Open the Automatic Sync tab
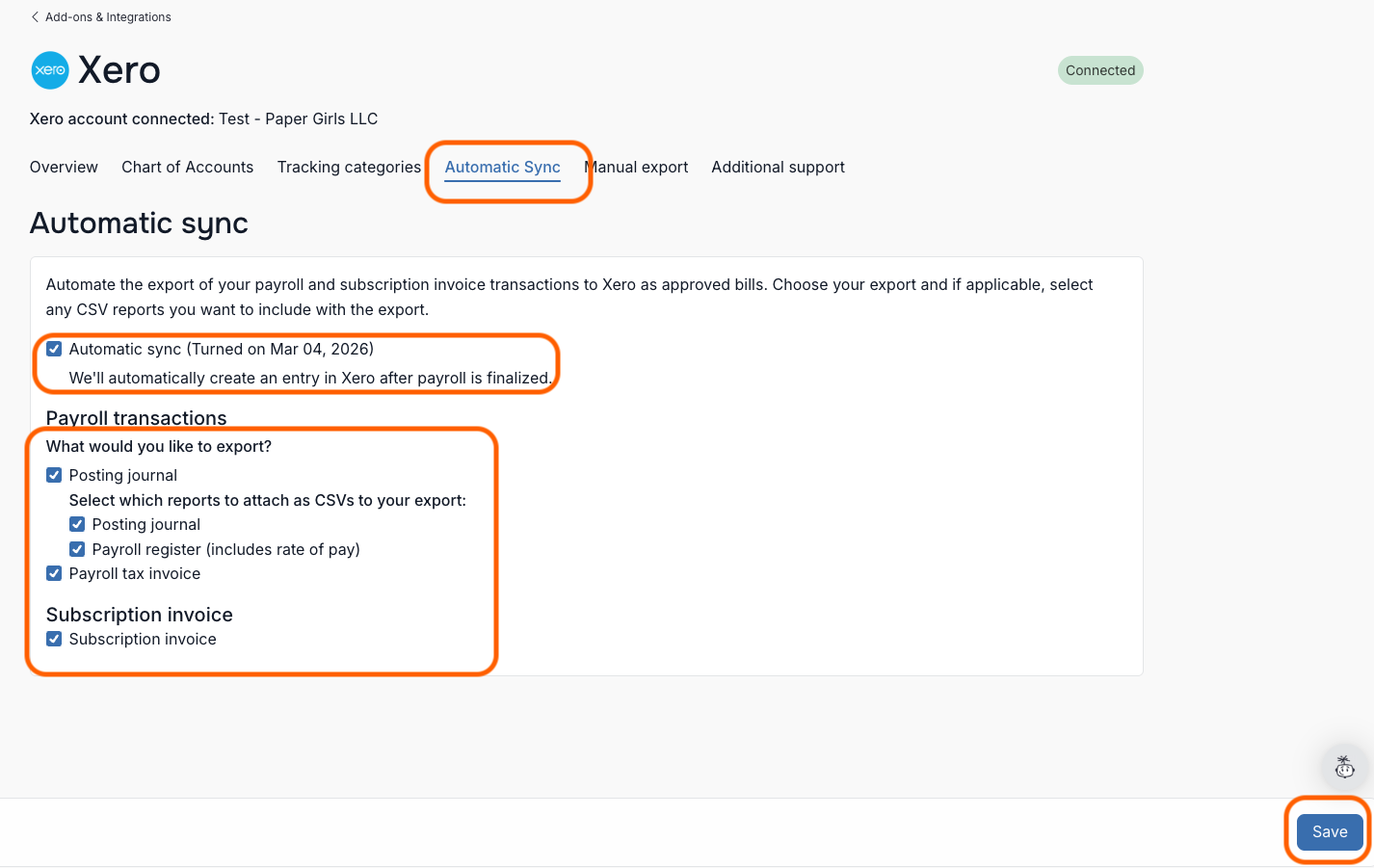 503,168
